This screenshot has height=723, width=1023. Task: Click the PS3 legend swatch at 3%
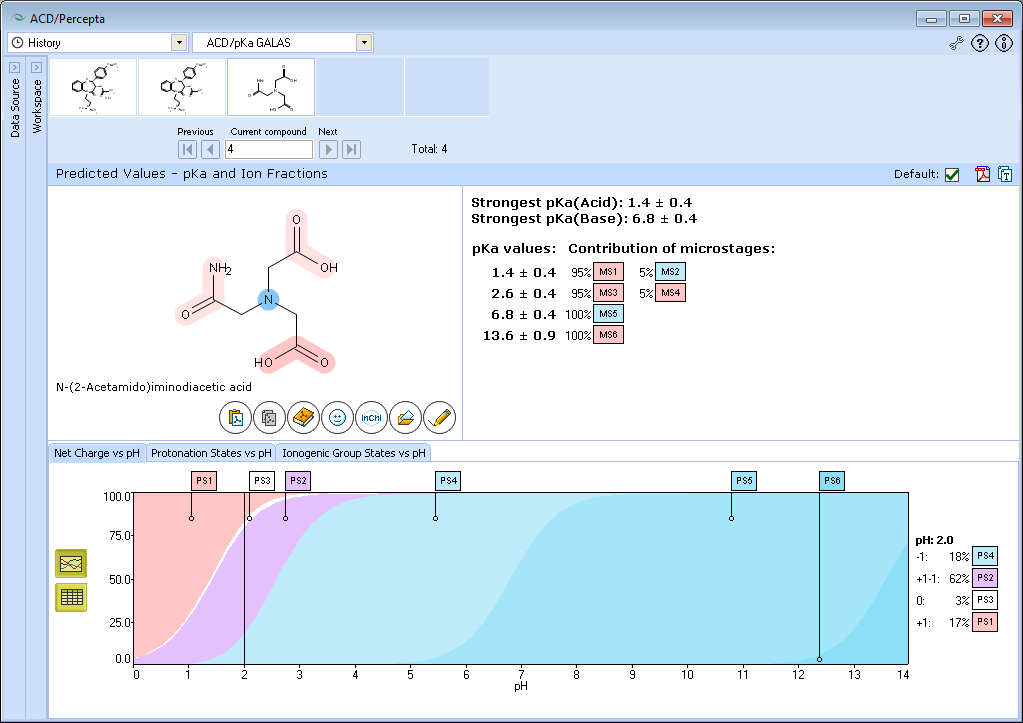[985, 600]
